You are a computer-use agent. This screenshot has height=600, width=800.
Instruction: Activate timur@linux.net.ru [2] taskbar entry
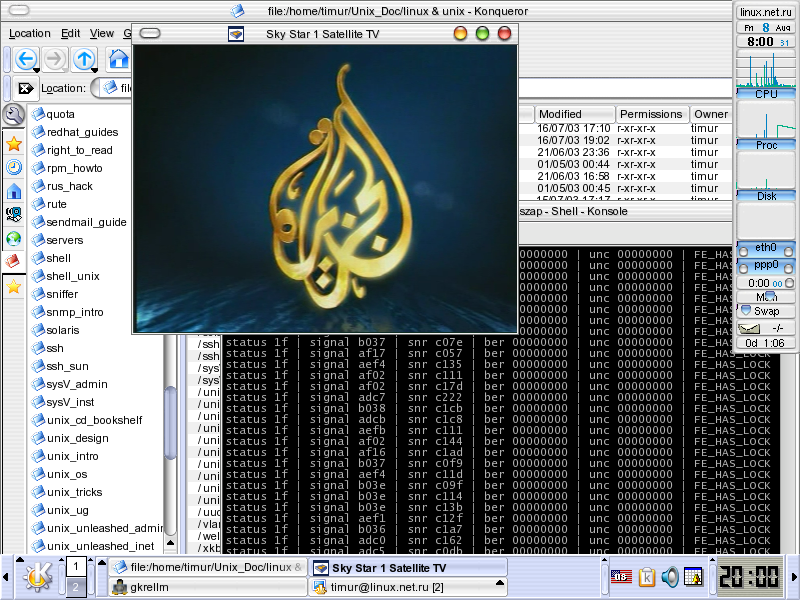(x=408, y=587)
